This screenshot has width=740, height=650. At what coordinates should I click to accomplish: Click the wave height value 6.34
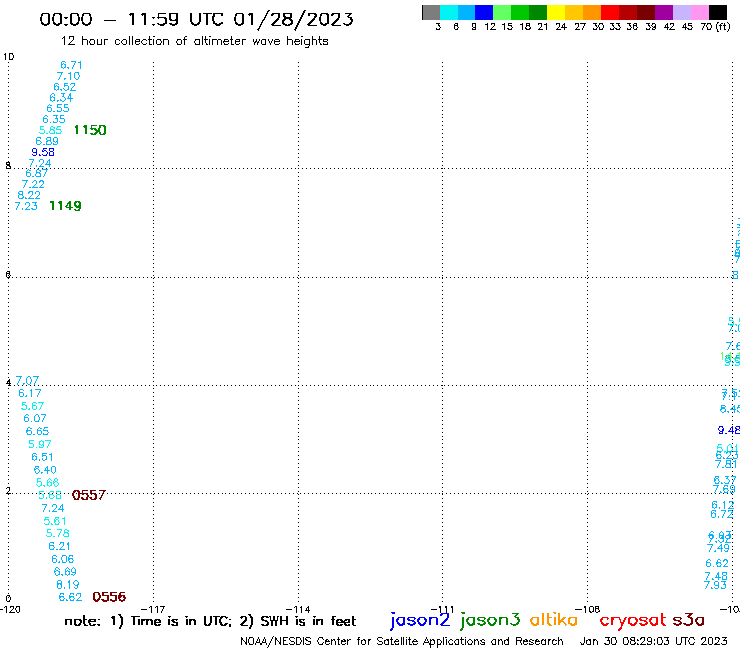tap(61, 98)
